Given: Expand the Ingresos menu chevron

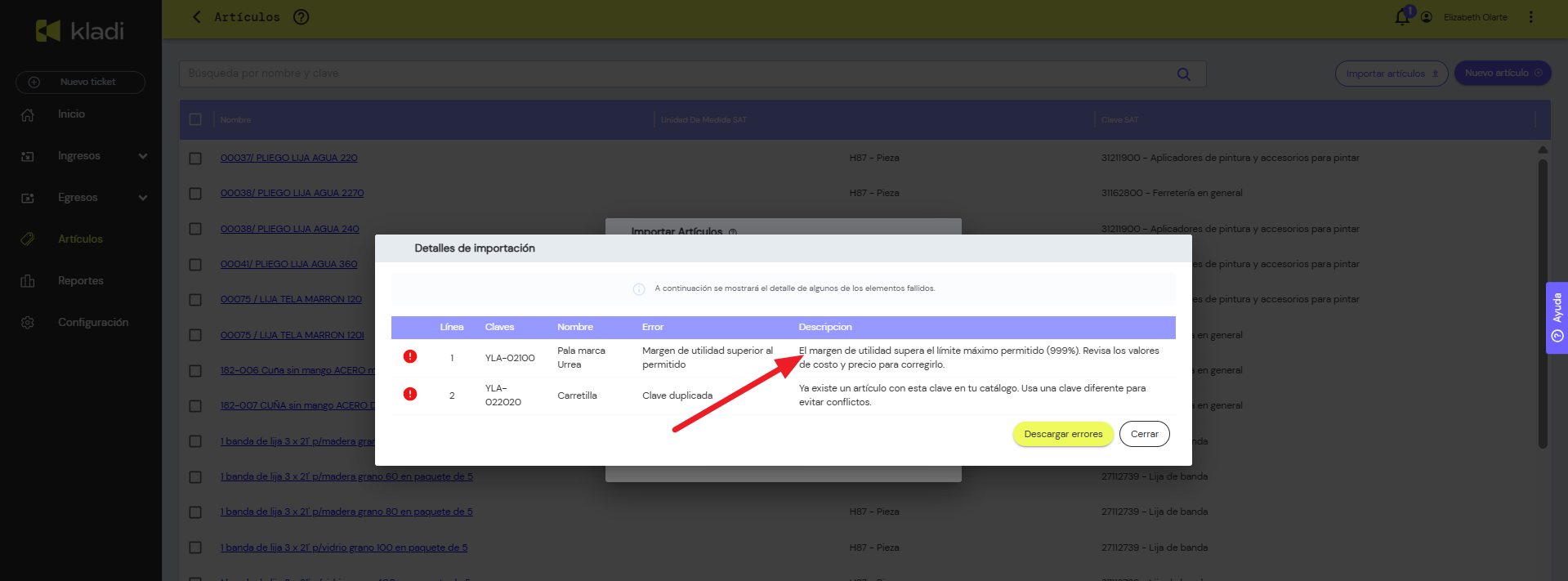Looking at the screenshot, I should (x=143, y=156).
